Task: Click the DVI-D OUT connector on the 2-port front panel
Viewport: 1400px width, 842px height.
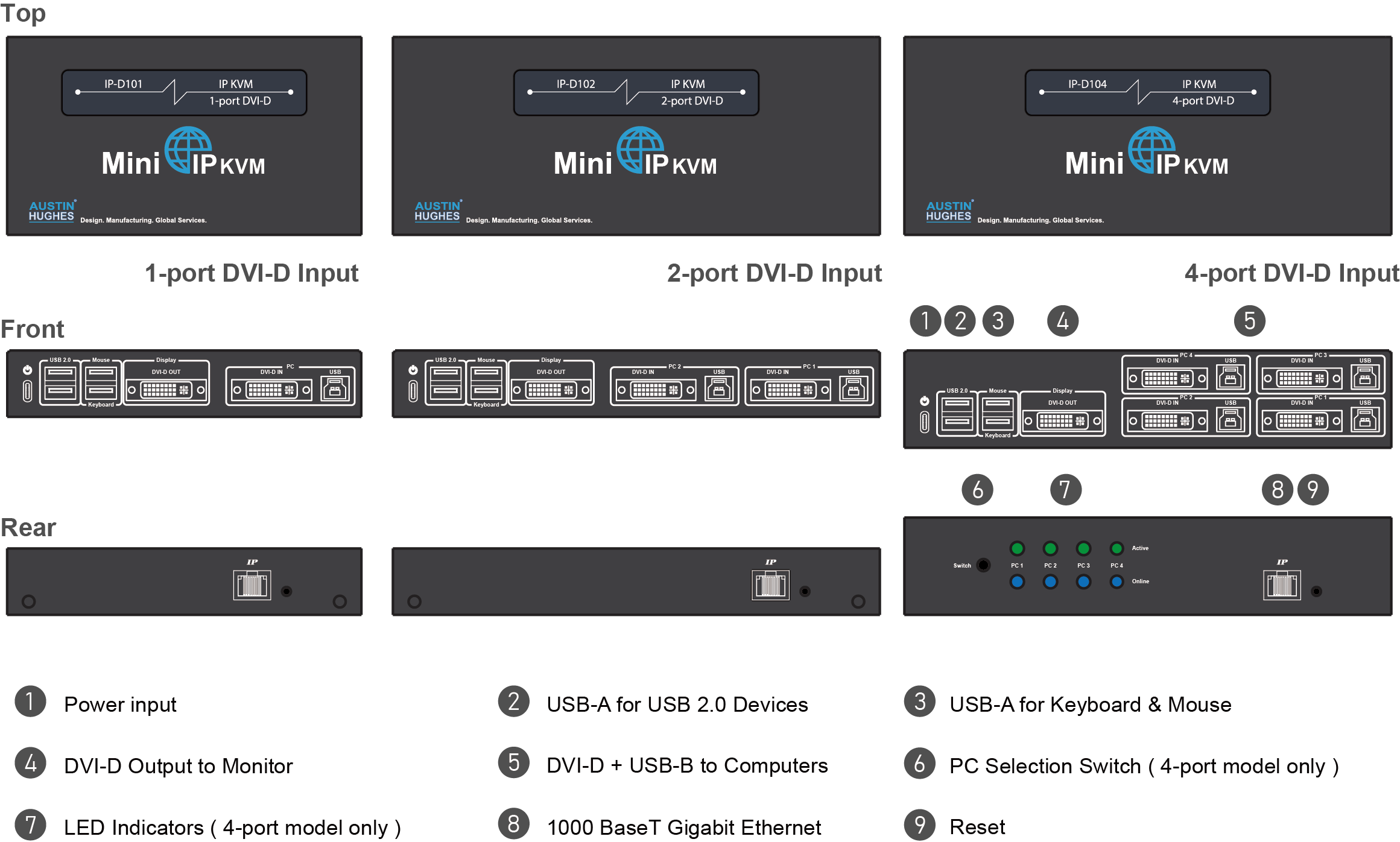Action: pos(551,390)
